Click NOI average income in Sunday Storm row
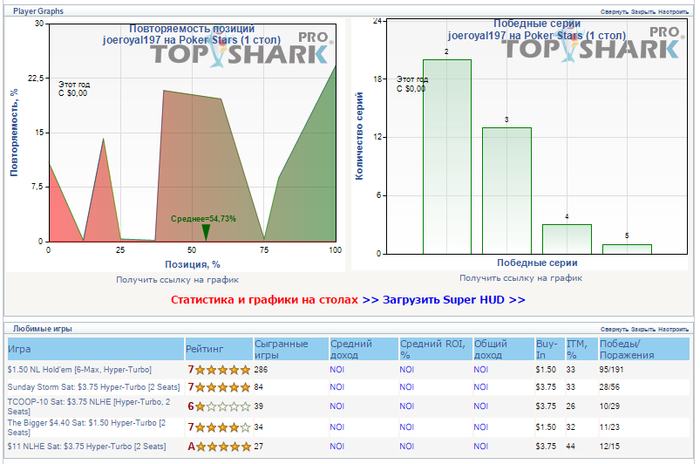The width and height of the screenshot is (700, 464). (337, 387)
